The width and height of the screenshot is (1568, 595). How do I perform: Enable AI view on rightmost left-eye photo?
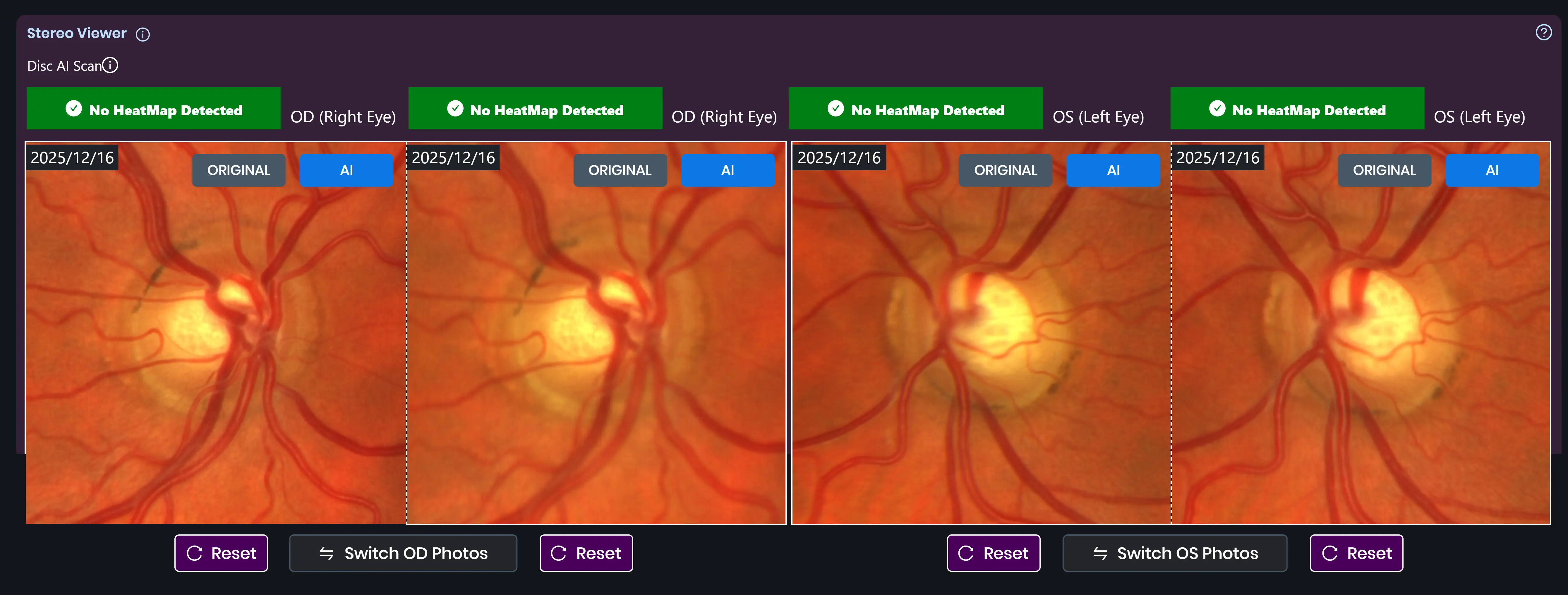coord(1492,170)
